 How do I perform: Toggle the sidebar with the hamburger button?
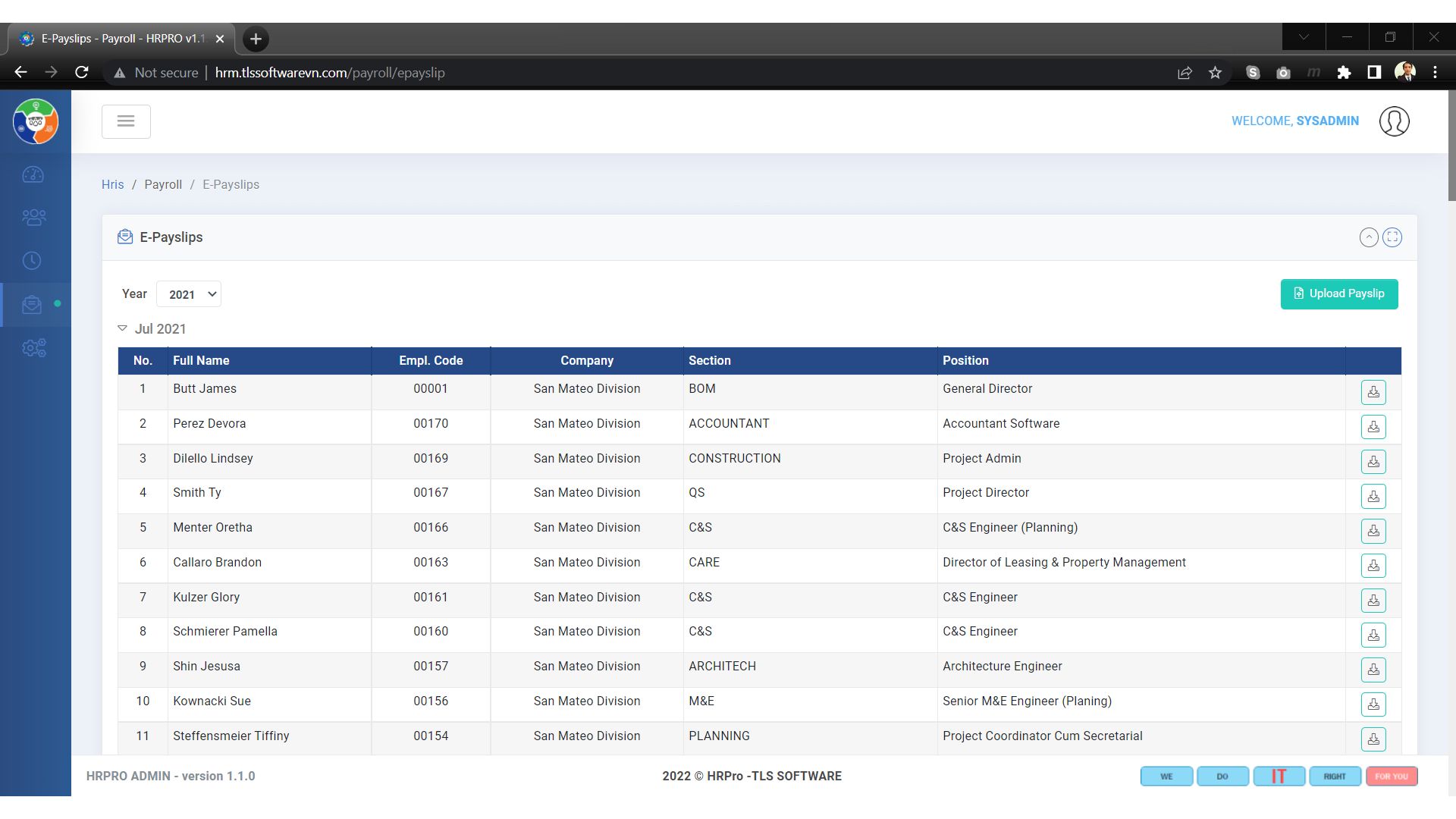point(126,121)
